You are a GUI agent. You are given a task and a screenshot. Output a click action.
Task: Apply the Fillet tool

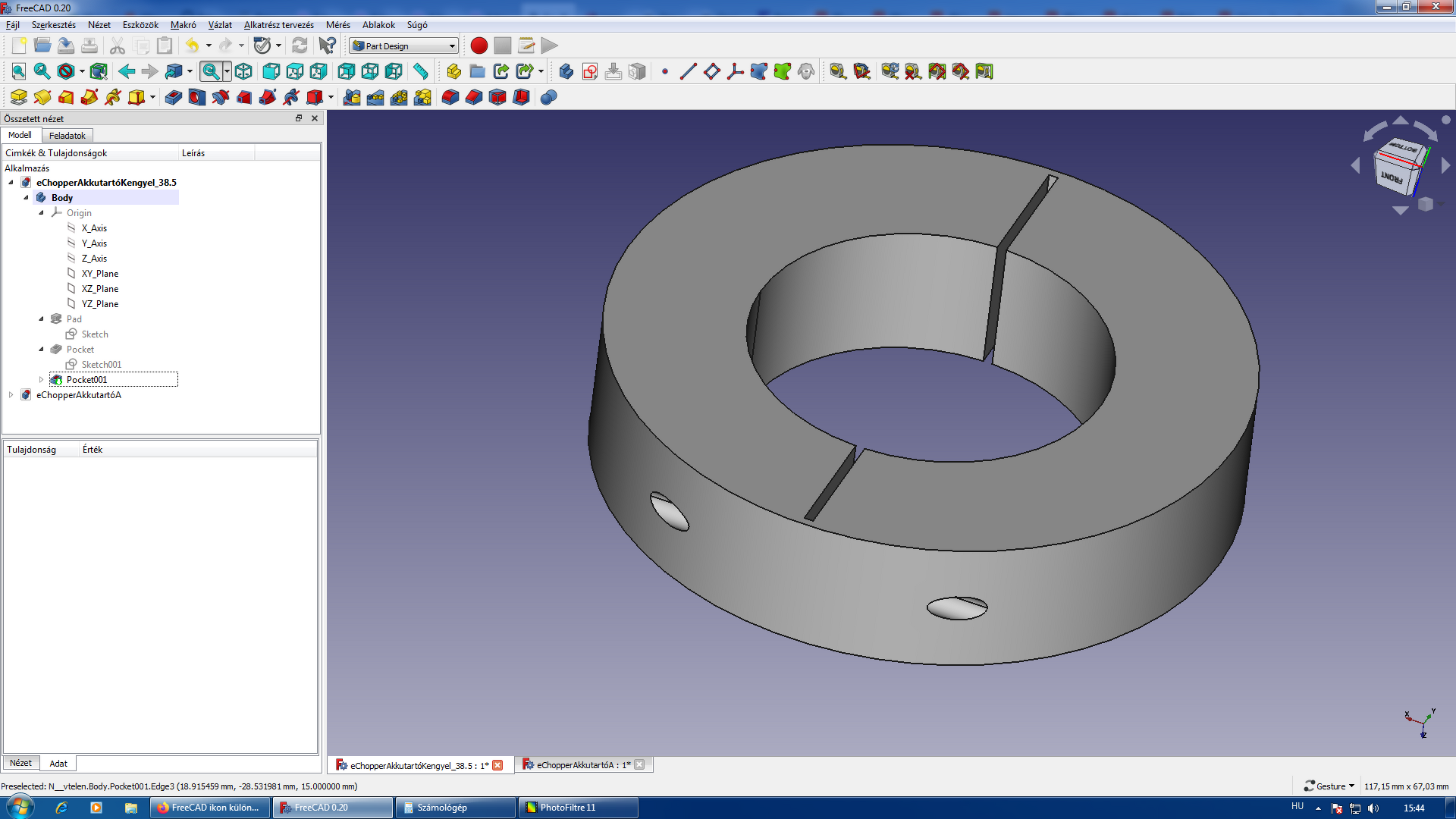pyautogui.click(x=450, y=97)
